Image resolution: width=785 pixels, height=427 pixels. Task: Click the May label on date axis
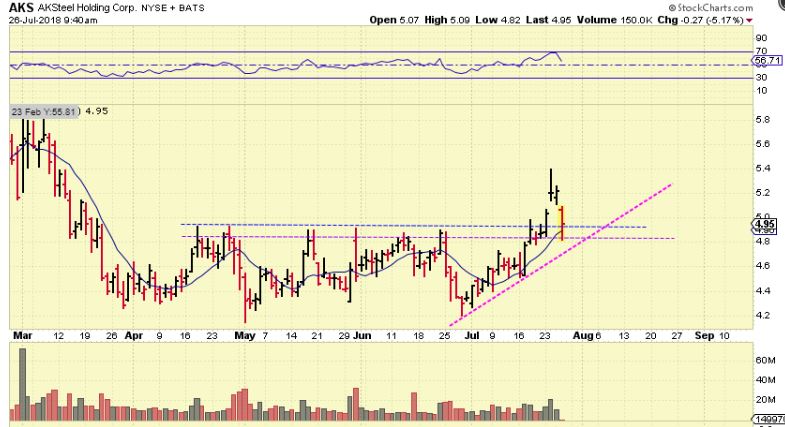pos(245,335)
